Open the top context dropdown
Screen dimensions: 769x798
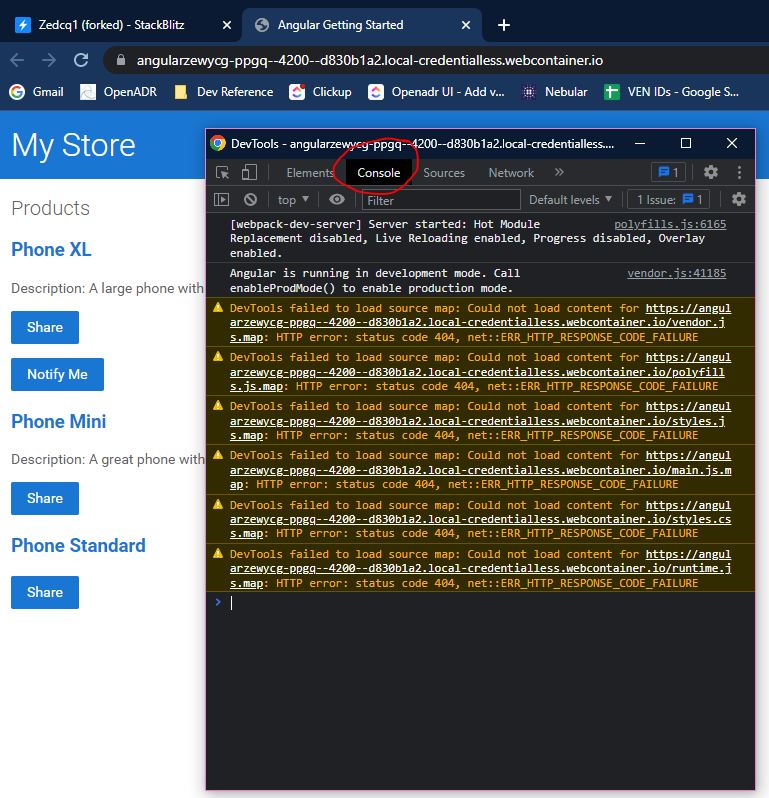coord(293,200)
